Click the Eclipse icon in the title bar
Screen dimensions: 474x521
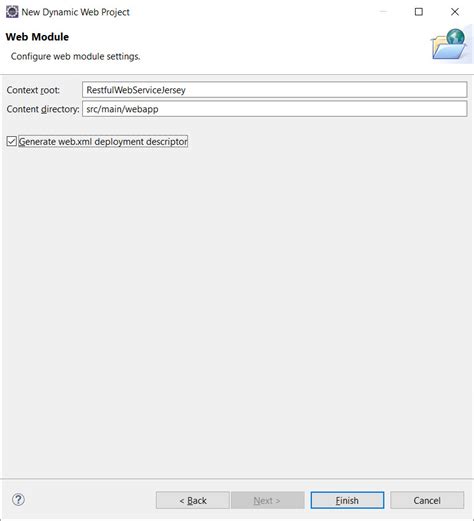pyautogui.click(x=12, y=12)
